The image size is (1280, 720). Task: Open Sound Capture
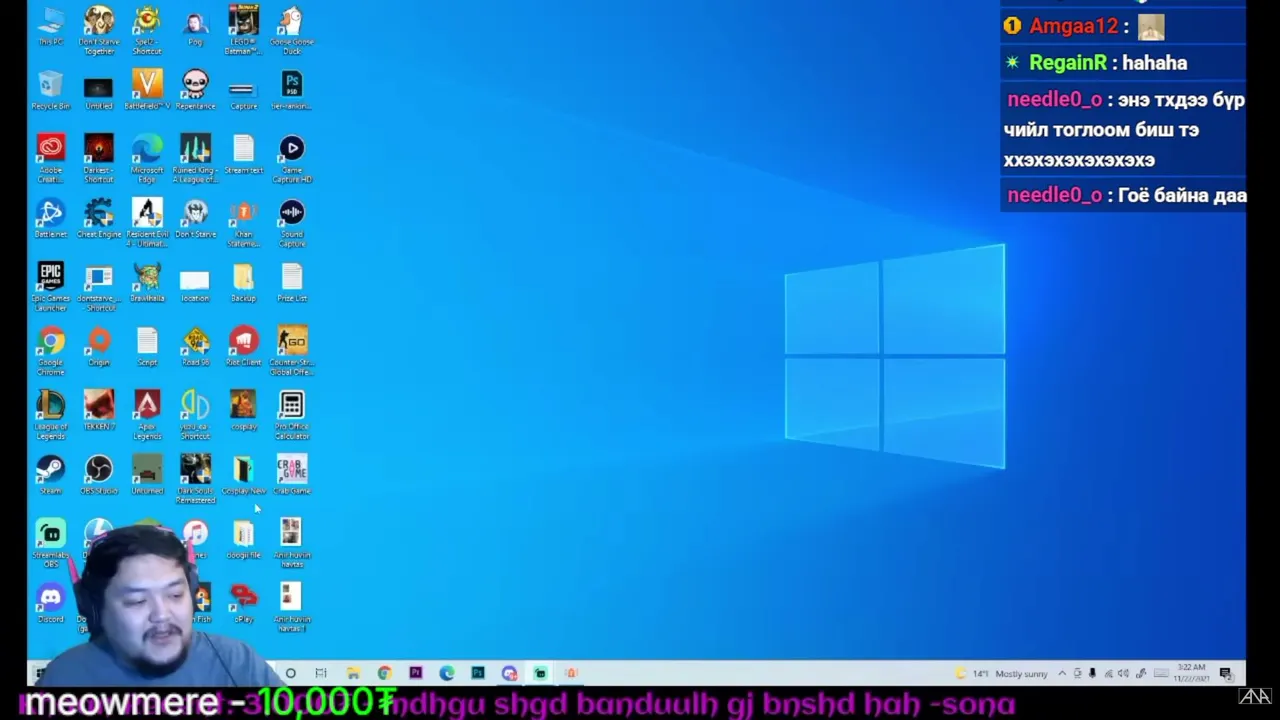pos(291,222)
